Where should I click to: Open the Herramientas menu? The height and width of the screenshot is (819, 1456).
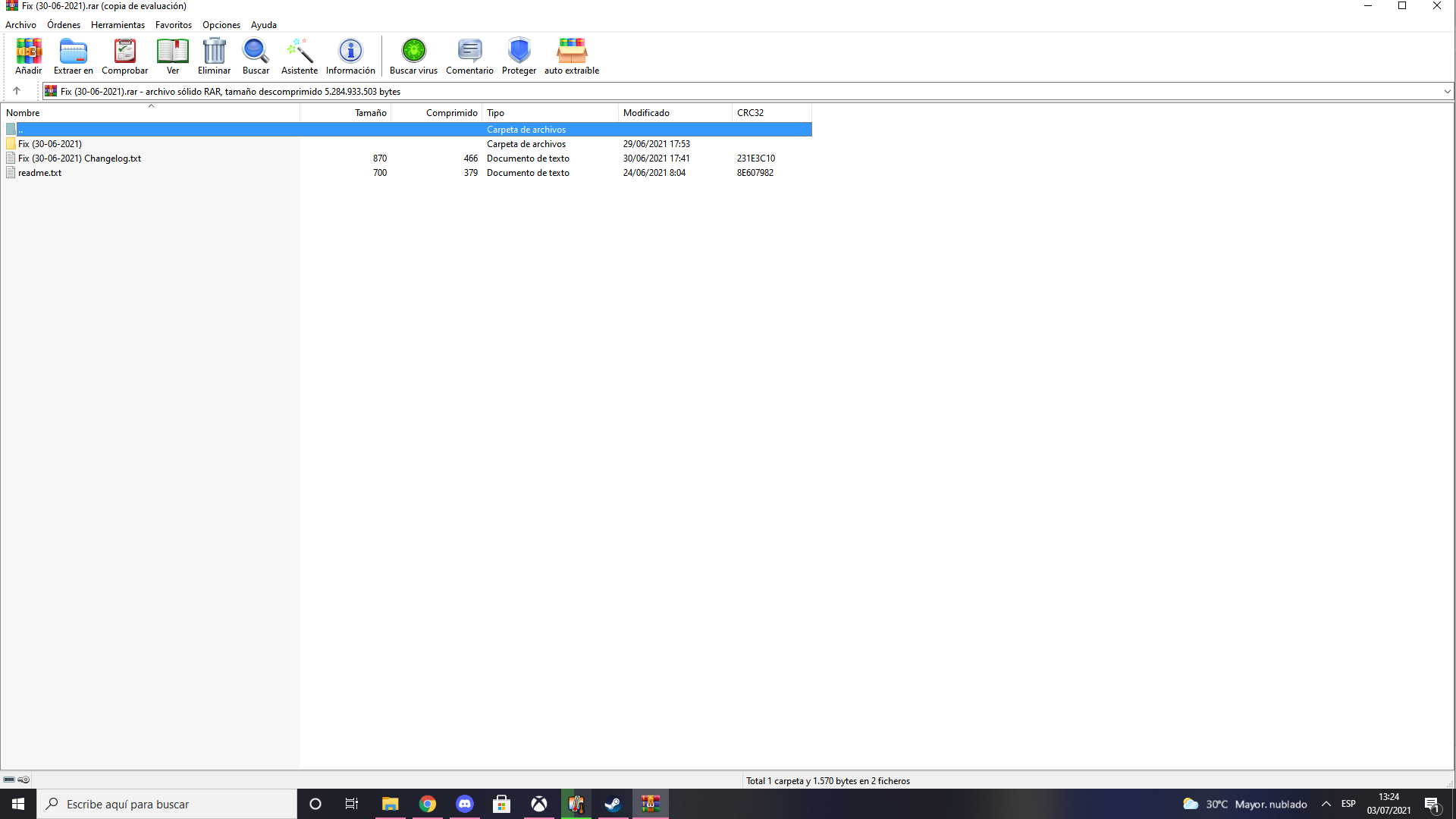[118, 25]
